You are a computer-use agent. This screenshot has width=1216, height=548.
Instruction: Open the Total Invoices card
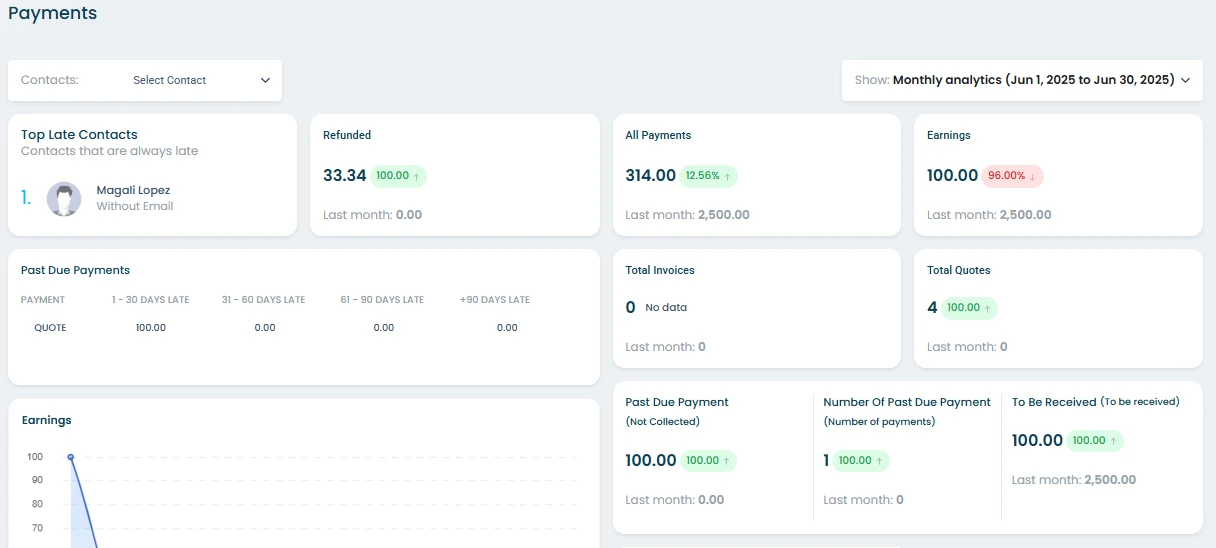coord(756,308)
